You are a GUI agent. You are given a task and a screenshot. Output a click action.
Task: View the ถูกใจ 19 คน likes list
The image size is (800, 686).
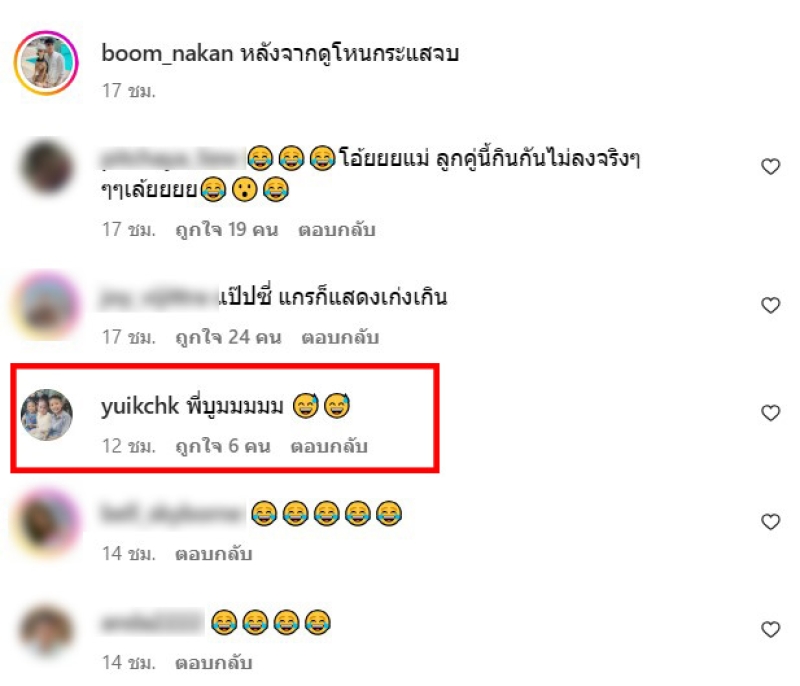tap(227, 230)
